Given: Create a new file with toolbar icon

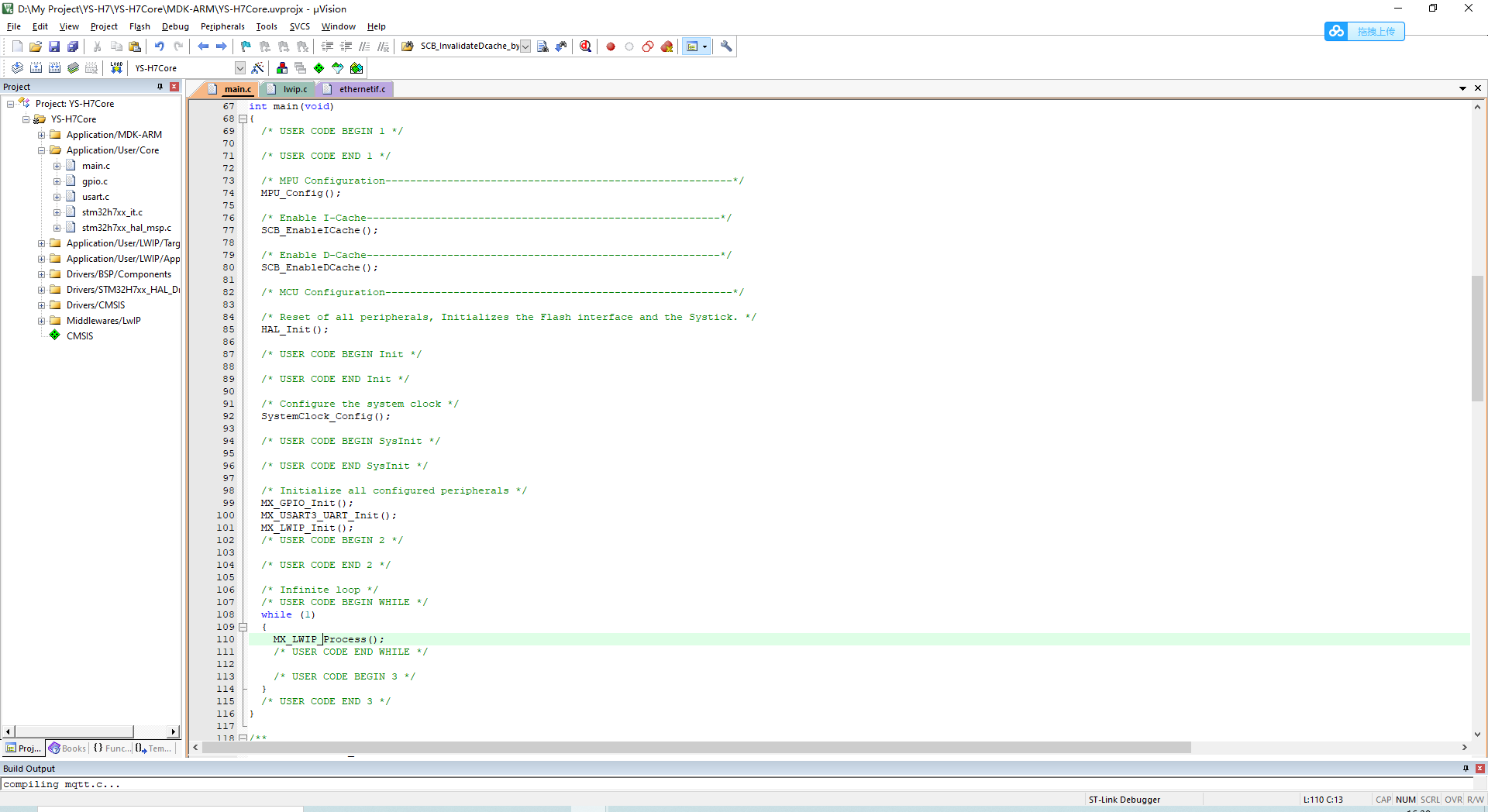Looking at the screenshot, I should (x=17, y=46).
